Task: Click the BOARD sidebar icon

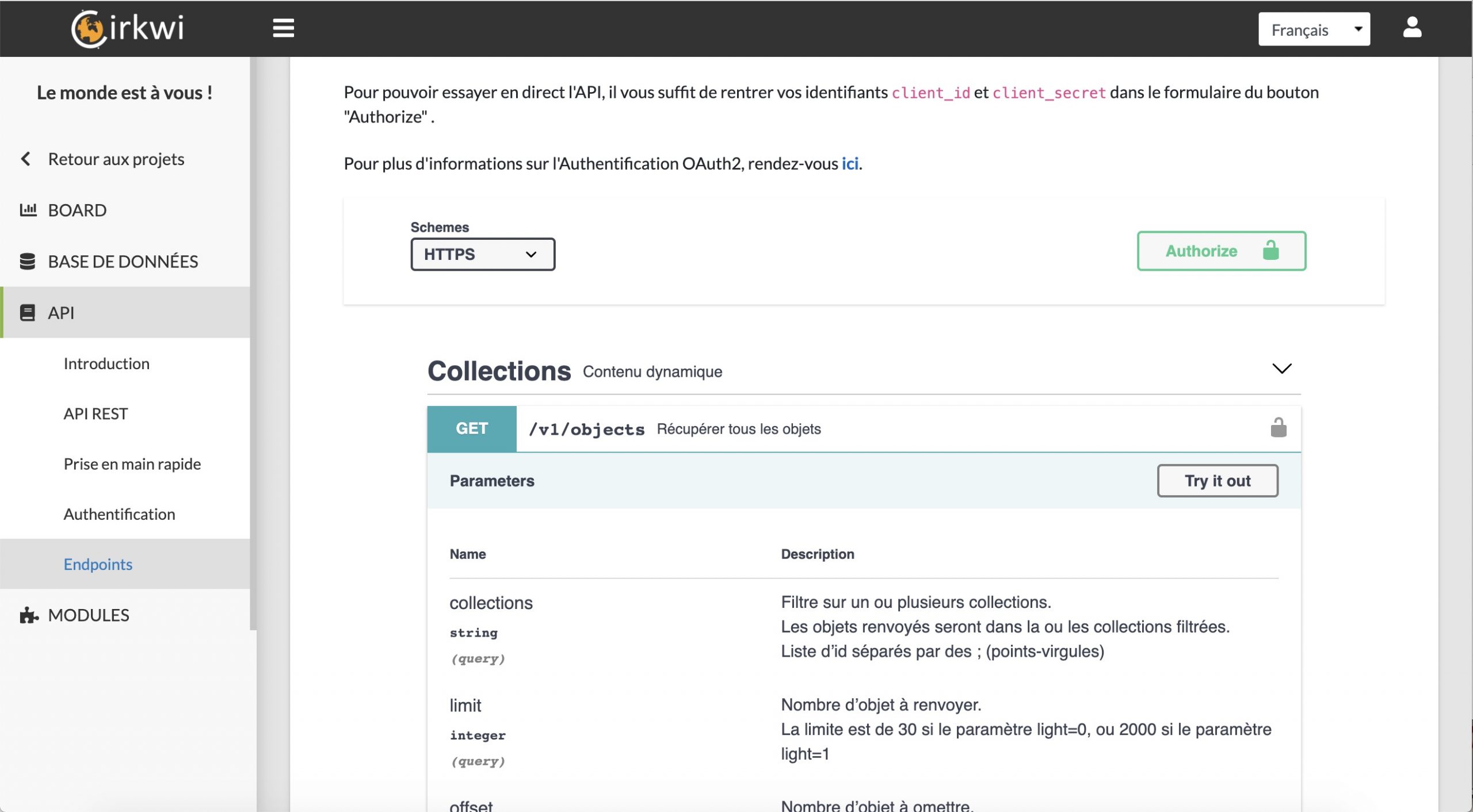Action: [x=28, y=210]
